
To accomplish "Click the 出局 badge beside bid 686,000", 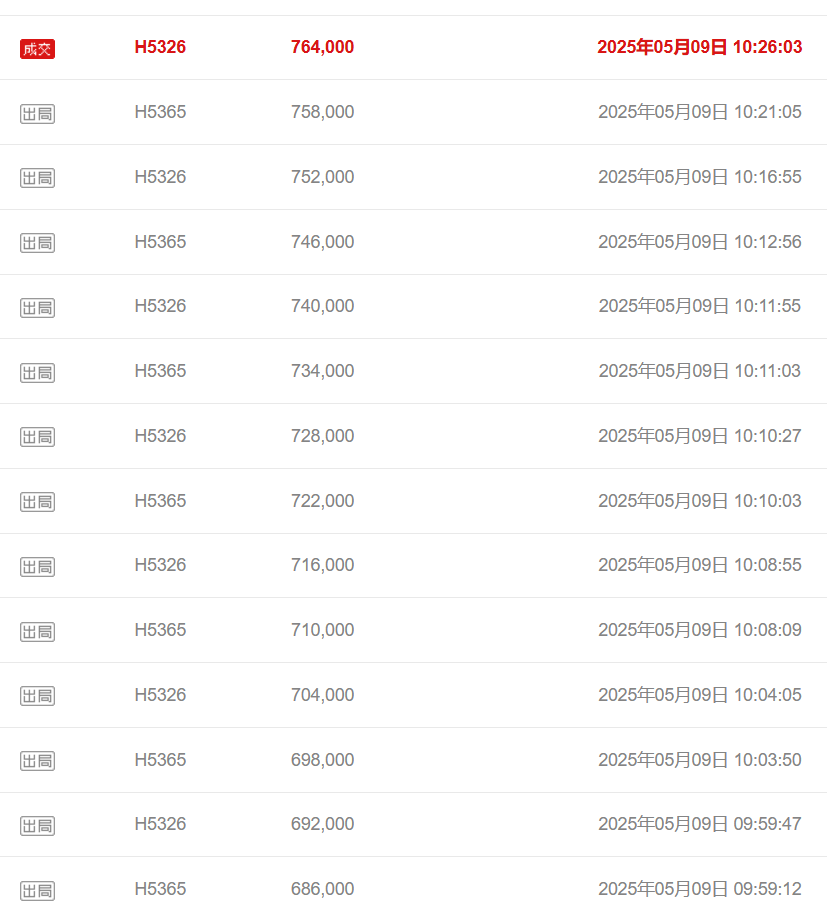I will (x=38, y=891).
